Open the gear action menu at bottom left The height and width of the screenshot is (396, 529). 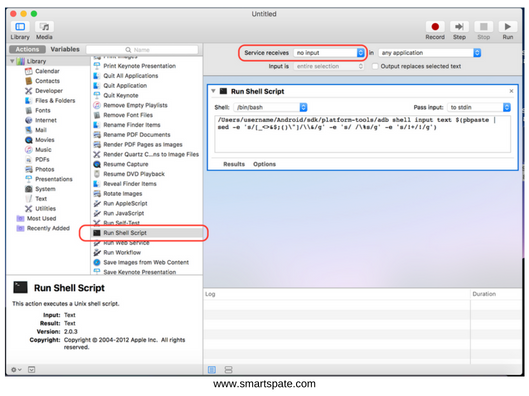pyautogui.click(x=16, y=370)
